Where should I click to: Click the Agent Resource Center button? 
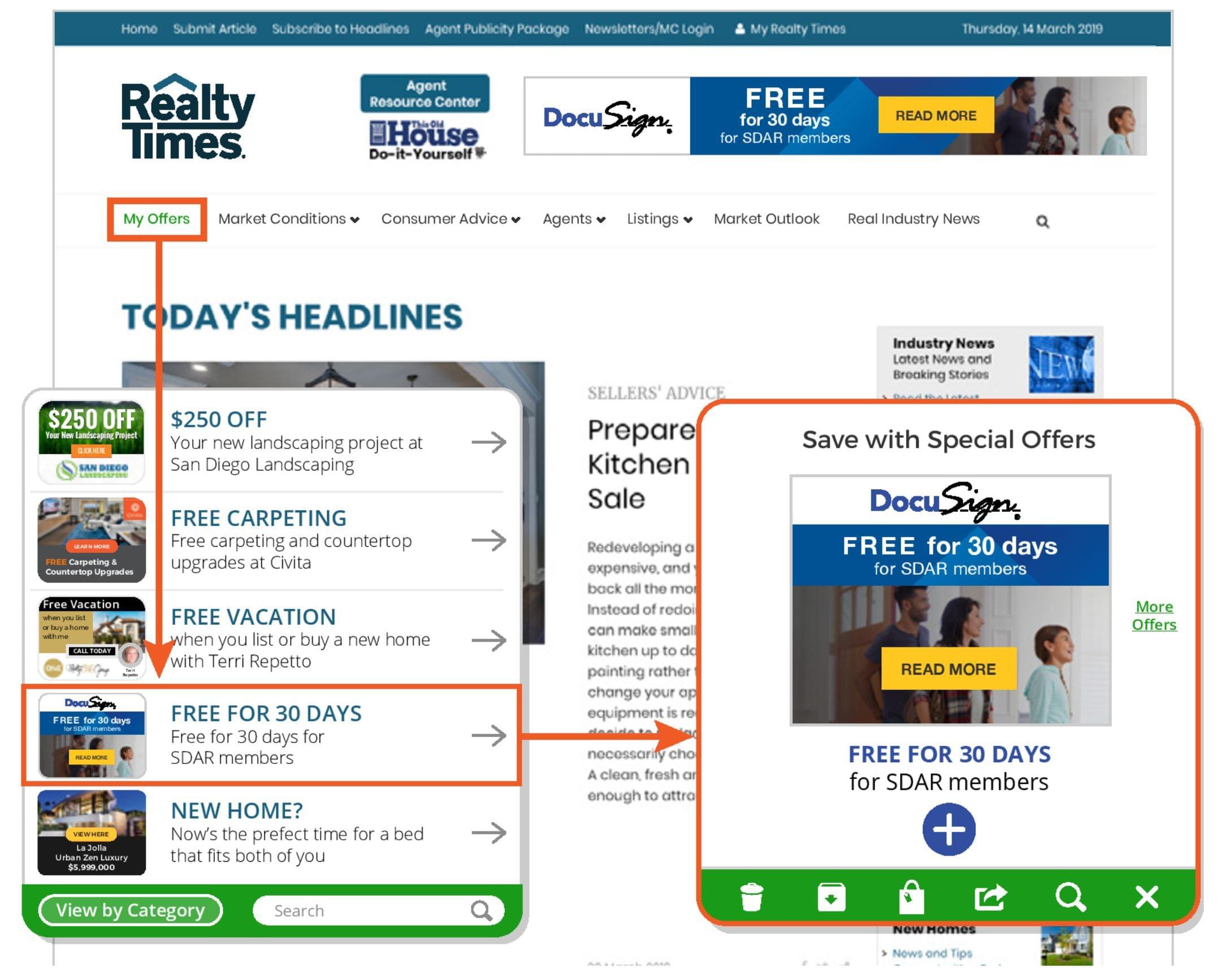click(425, 93)
